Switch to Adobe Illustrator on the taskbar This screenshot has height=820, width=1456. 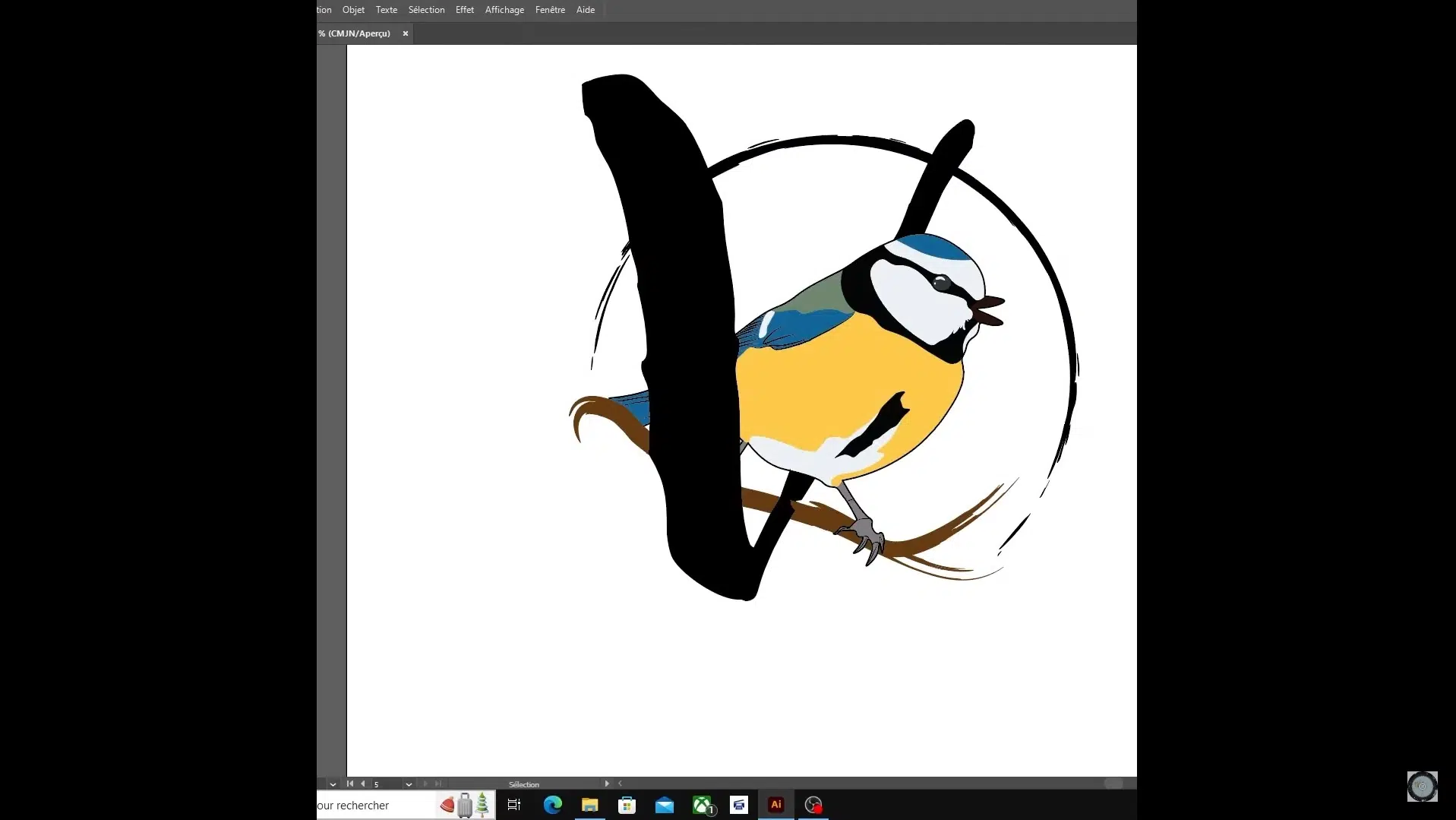point(776,805)
